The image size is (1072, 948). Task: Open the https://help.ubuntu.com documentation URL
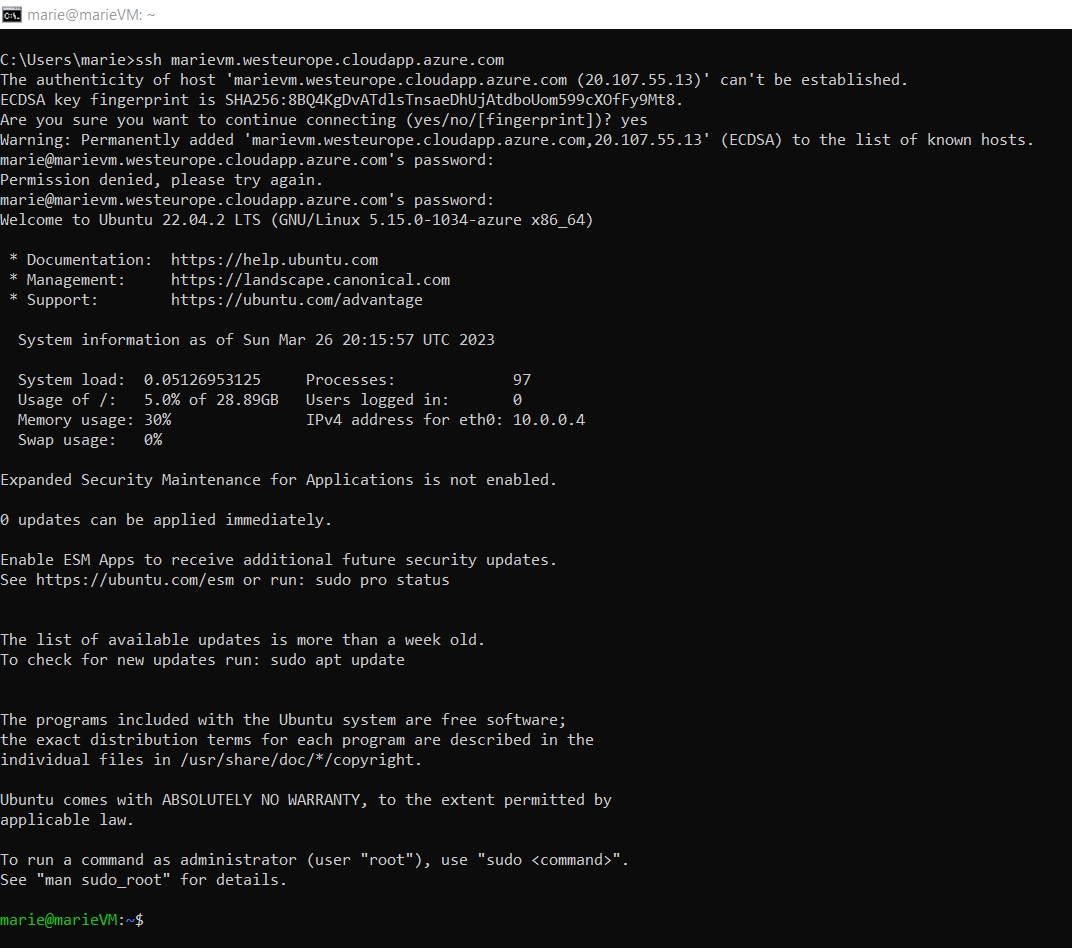click(x=274, y=260)
